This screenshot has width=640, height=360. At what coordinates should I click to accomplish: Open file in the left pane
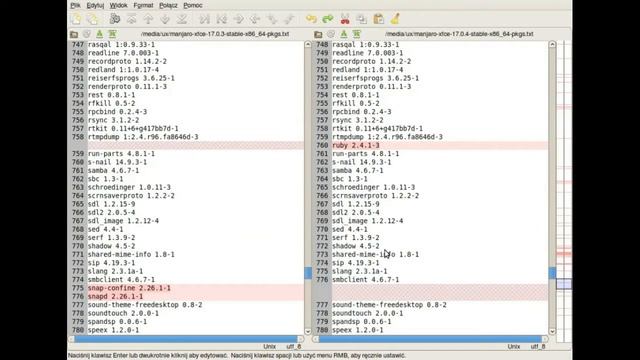(74, 34)
